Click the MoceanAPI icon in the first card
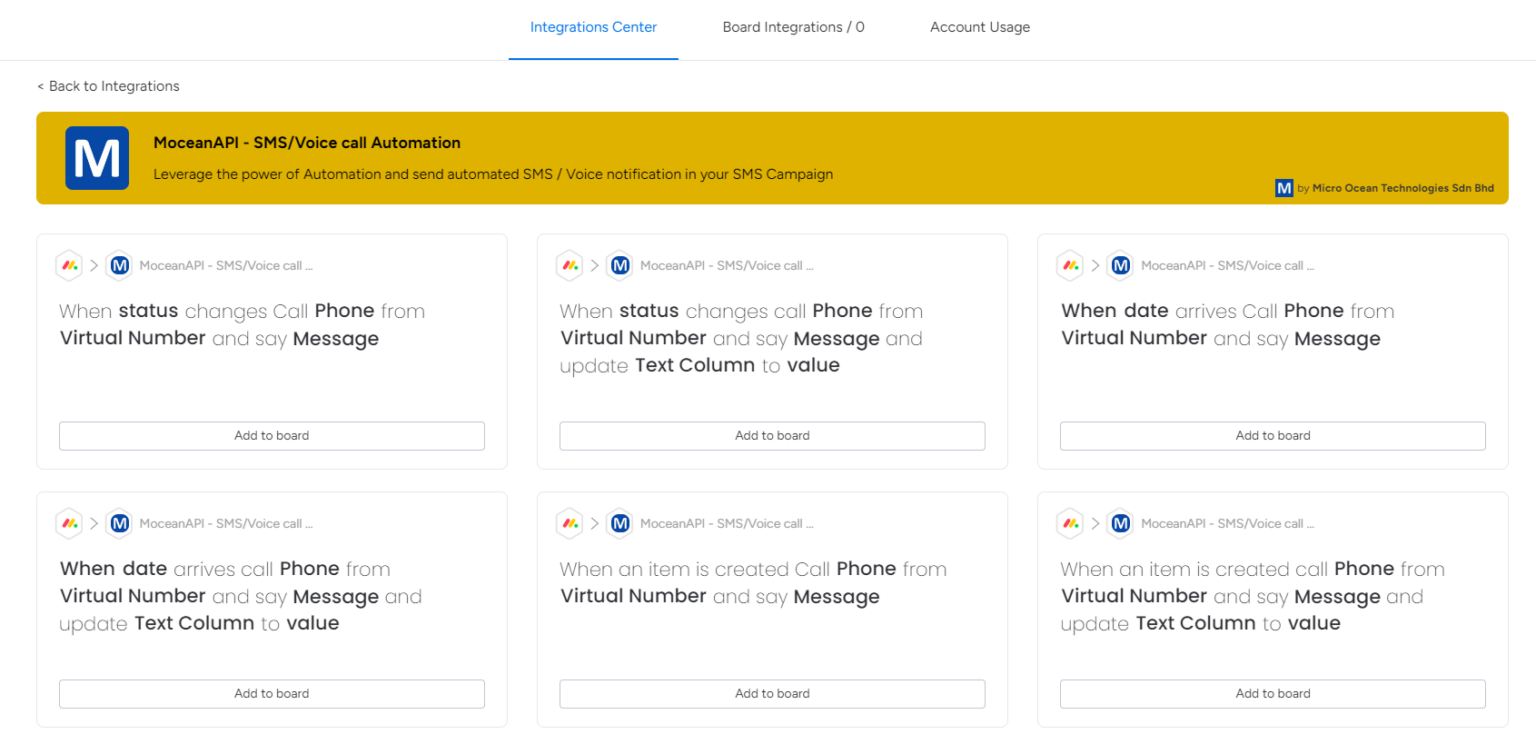The width and height of the screenshot is (1536, 744). click(x=119, y=265)
